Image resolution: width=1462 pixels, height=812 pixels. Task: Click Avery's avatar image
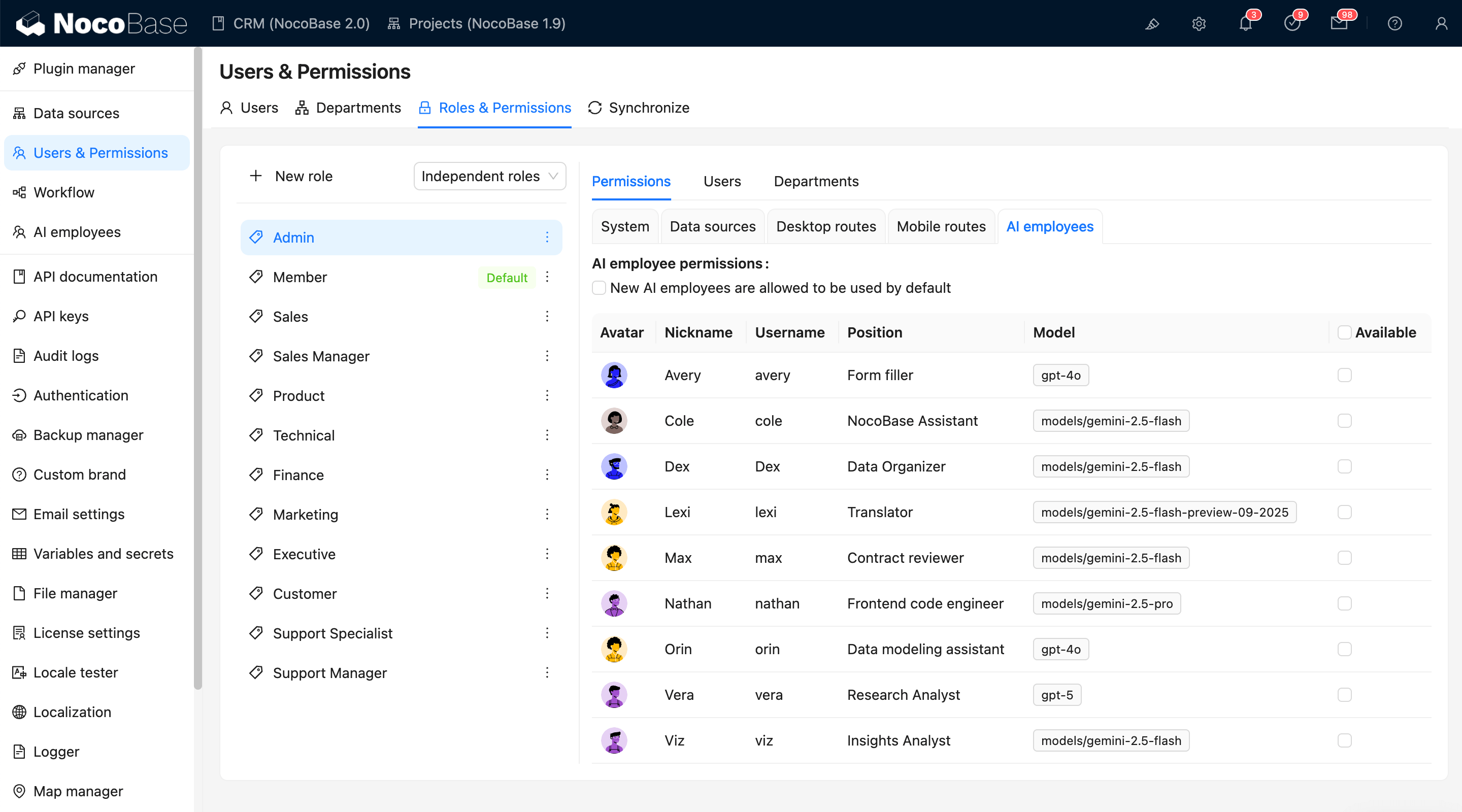click(x=614, y=375)
